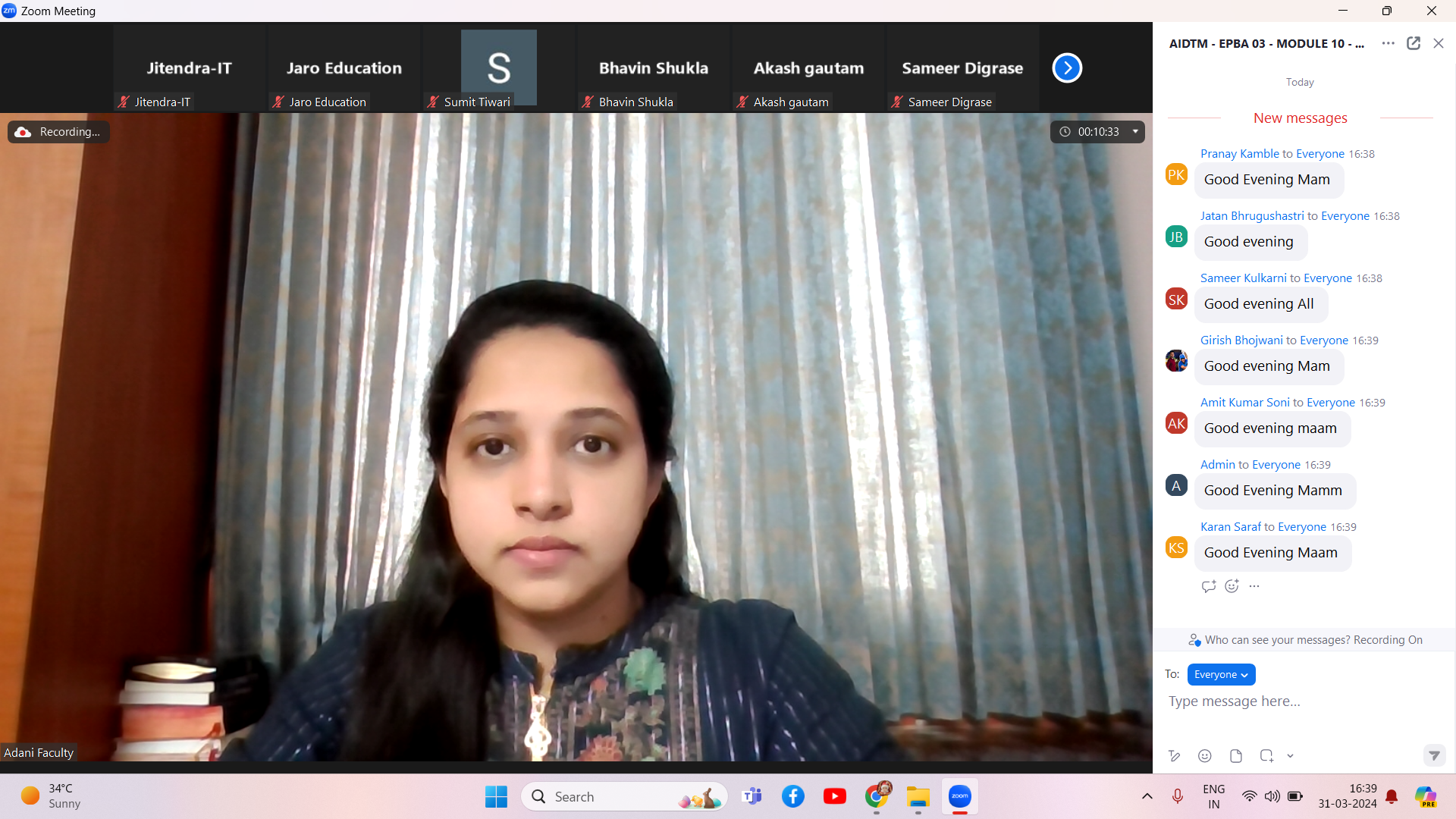Image resolution: width=1456 pixels, height=819 pixels.
Task: Open the volume control in taskbar
Action: (1272, 795)
